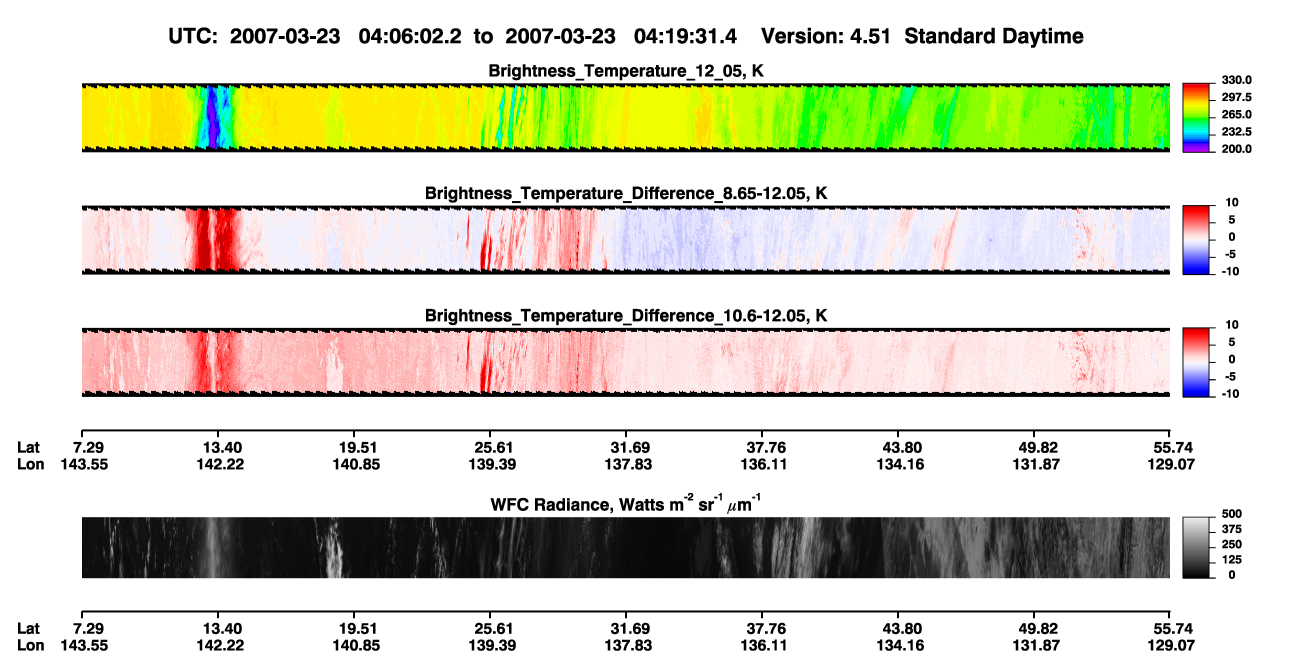The width and height of the screenshot is (1300, 667).
Task: Click the 10 label on the 10.6-12.05 color bar
Action: pyautogui.click(x=1230, y=325)
